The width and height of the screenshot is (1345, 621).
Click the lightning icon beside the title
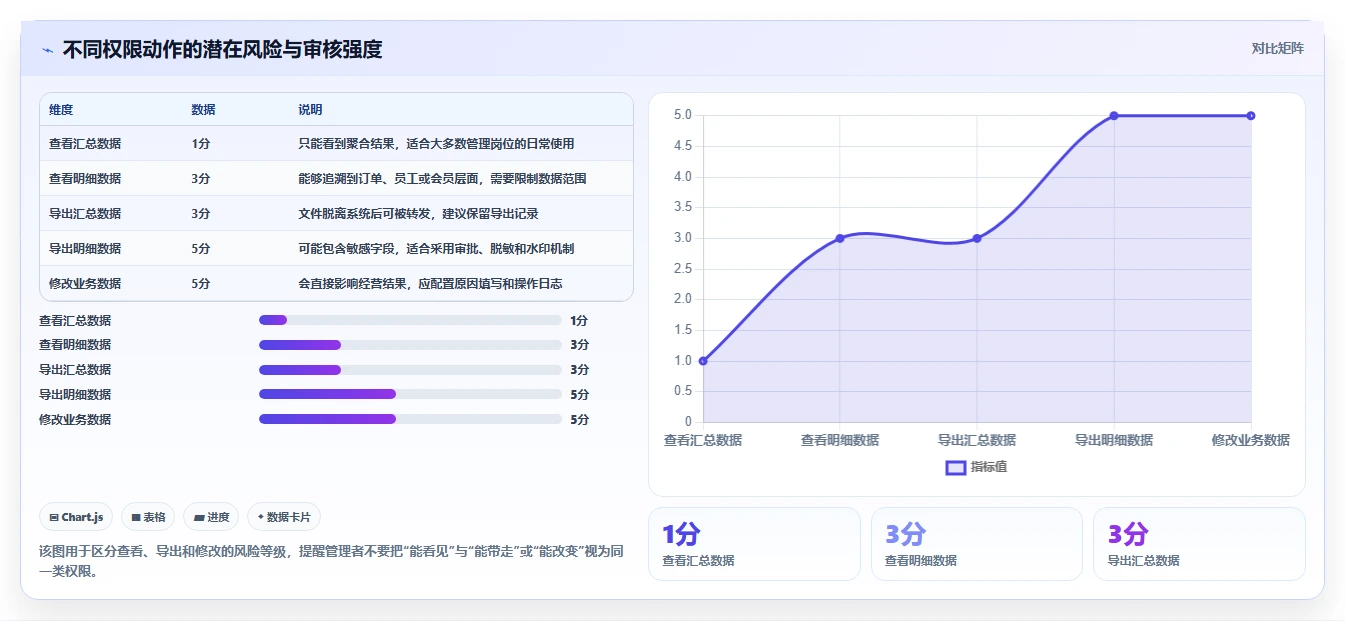click(x=47, y=49)
